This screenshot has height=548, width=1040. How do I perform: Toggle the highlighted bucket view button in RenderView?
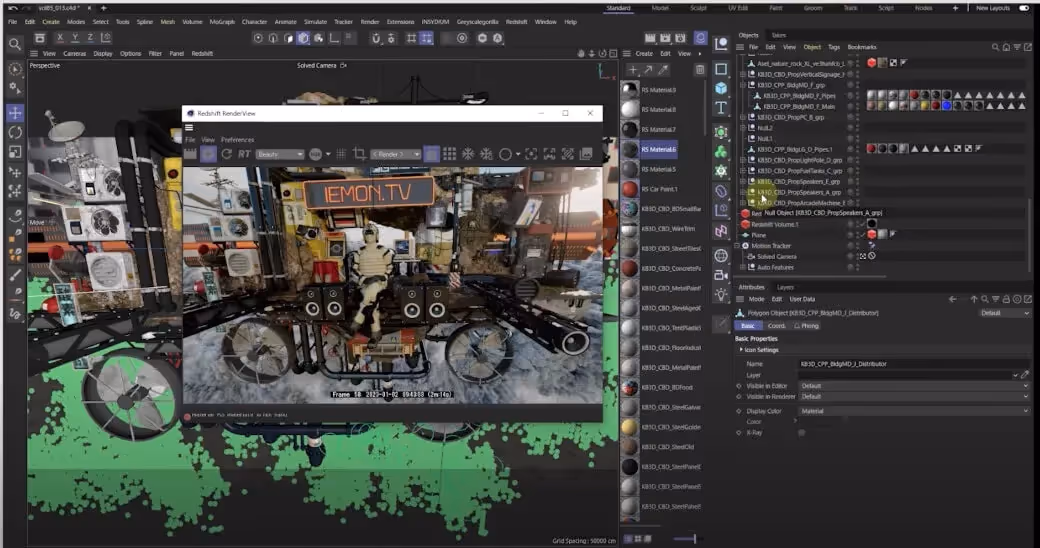[x=432, y=154]
